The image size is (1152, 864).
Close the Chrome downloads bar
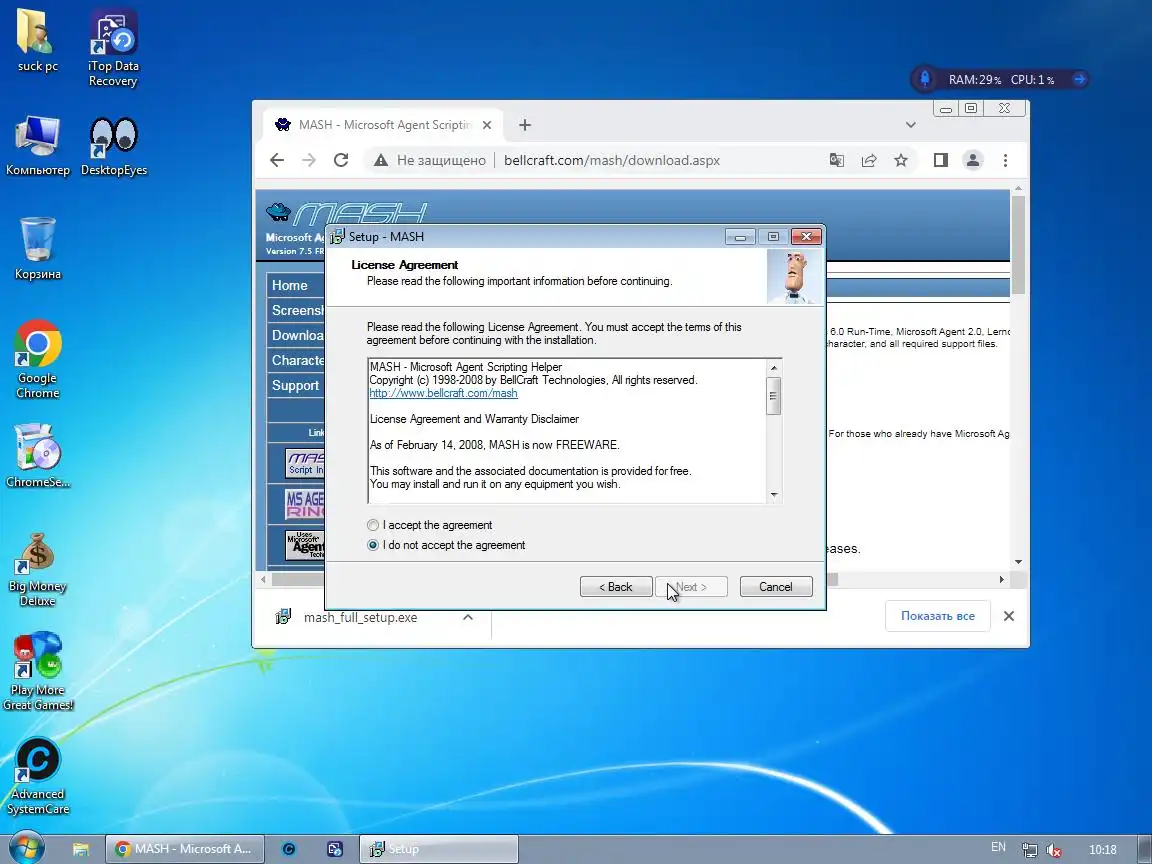coord(1009,616)
